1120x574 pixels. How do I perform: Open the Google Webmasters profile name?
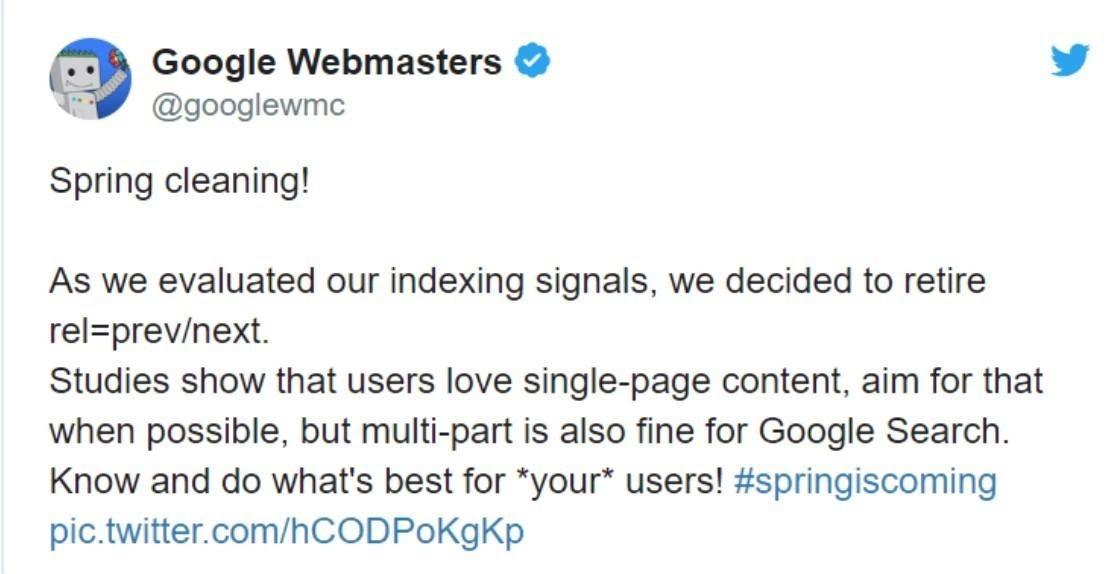[326, 62]
